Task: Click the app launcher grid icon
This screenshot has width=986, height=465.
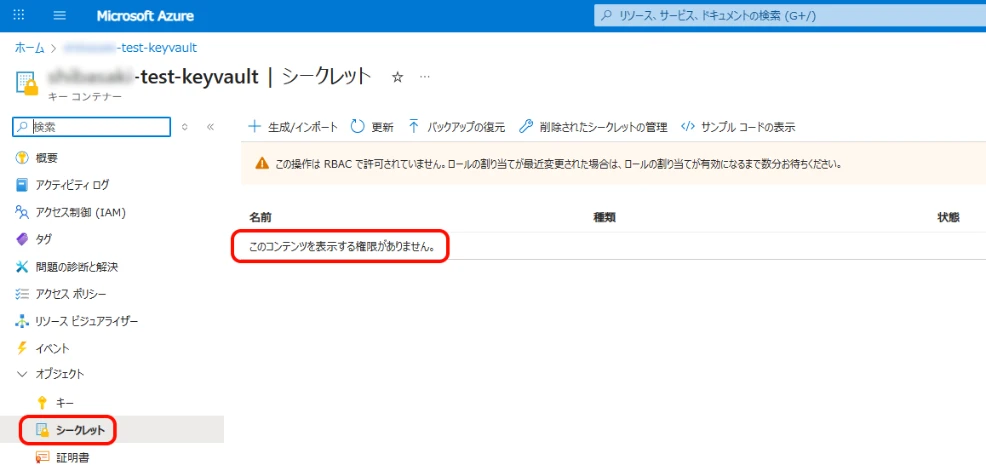Action: 20,16
